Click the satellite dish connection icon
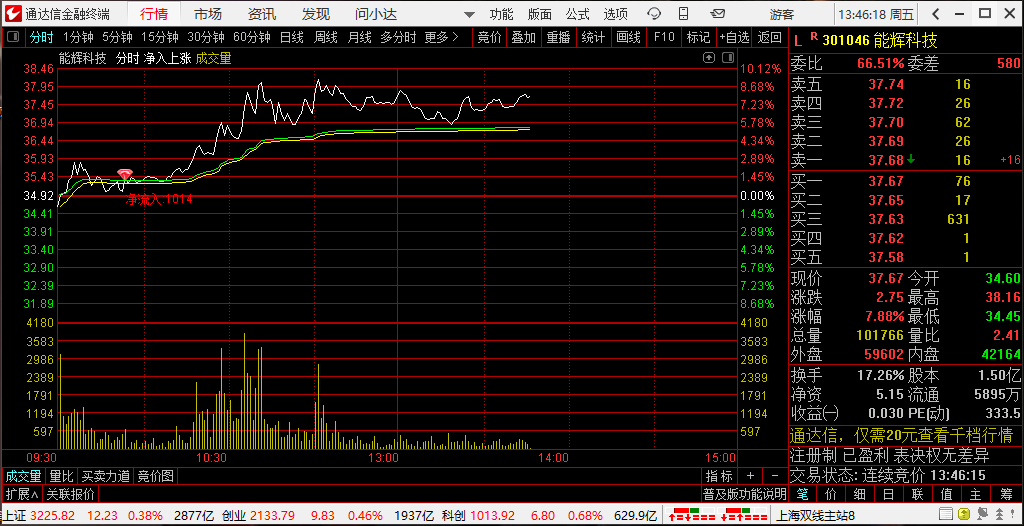 tap(981, 516)
